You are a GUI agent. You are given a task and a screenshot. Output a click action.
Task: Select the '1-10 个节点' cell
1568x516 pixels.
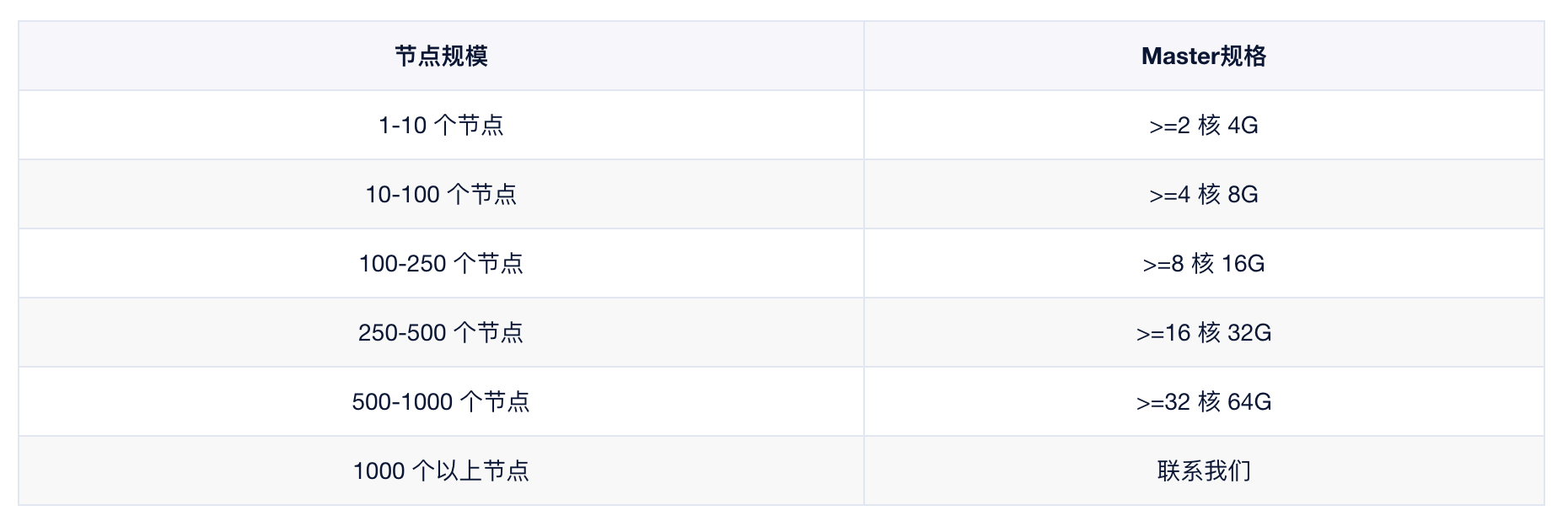(x=441, y=126)
